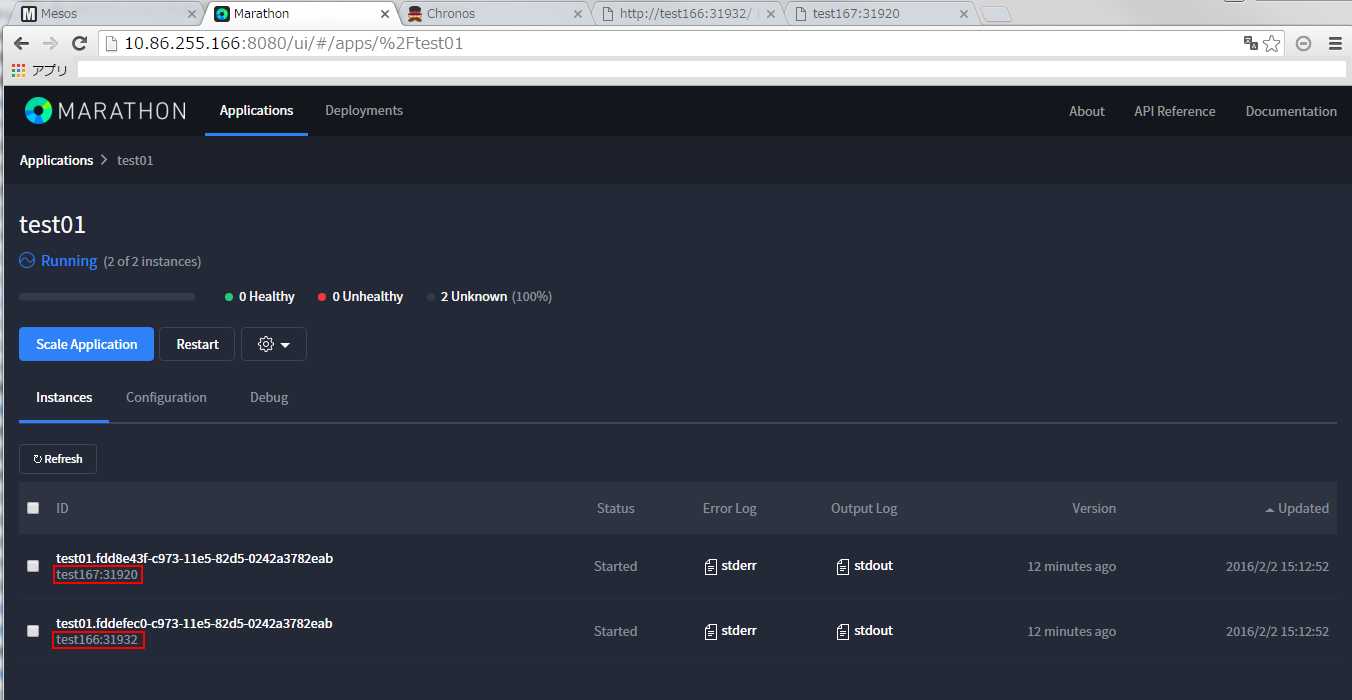Image resolution: width=1352 pixels, height=700 pixels.
Task: Check the test01.fdd8e43f instance checkbox
Action: pos(33,566)
